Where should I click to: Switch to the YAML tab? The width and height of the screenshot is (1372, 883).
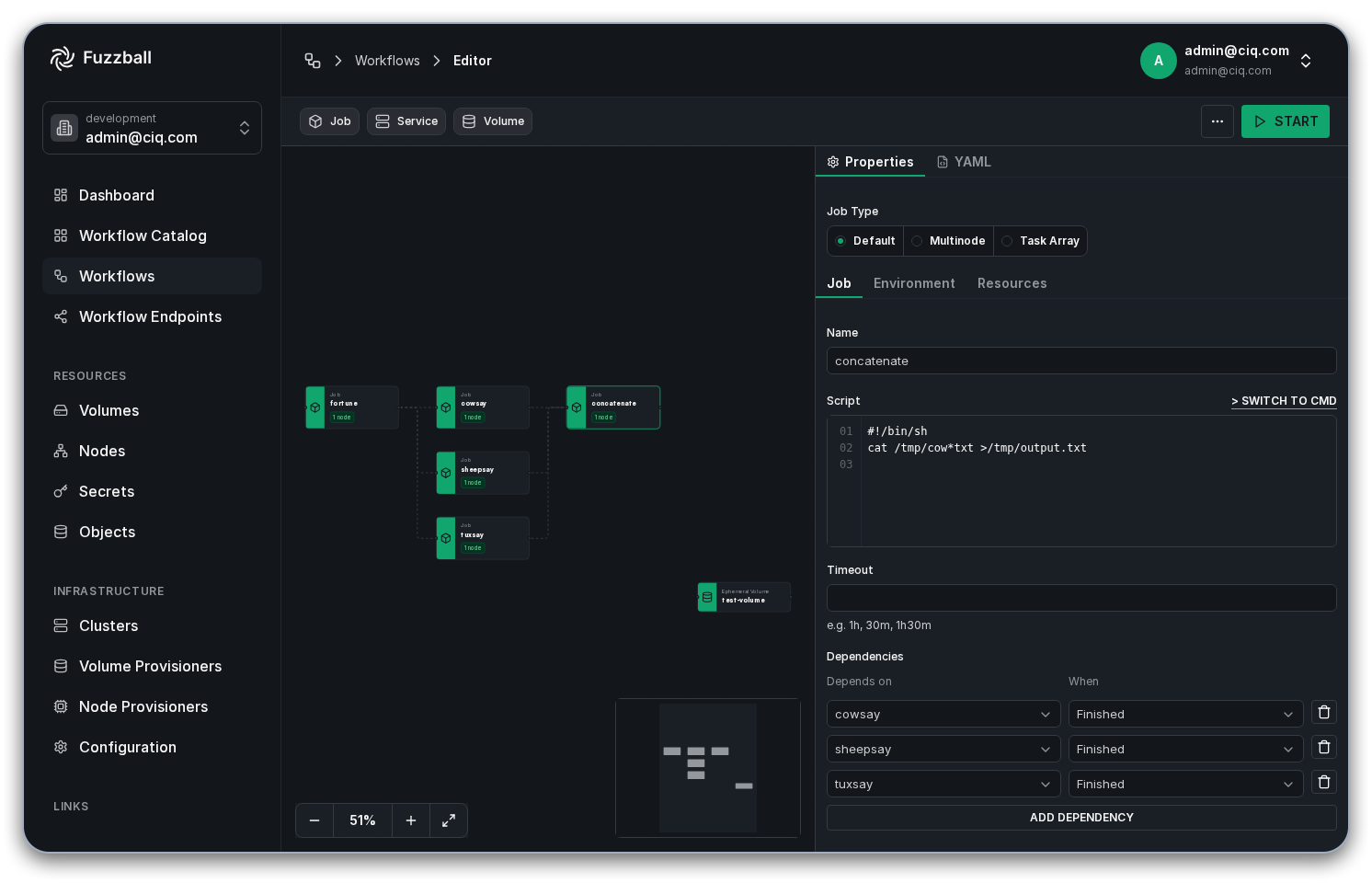(964, 162)
